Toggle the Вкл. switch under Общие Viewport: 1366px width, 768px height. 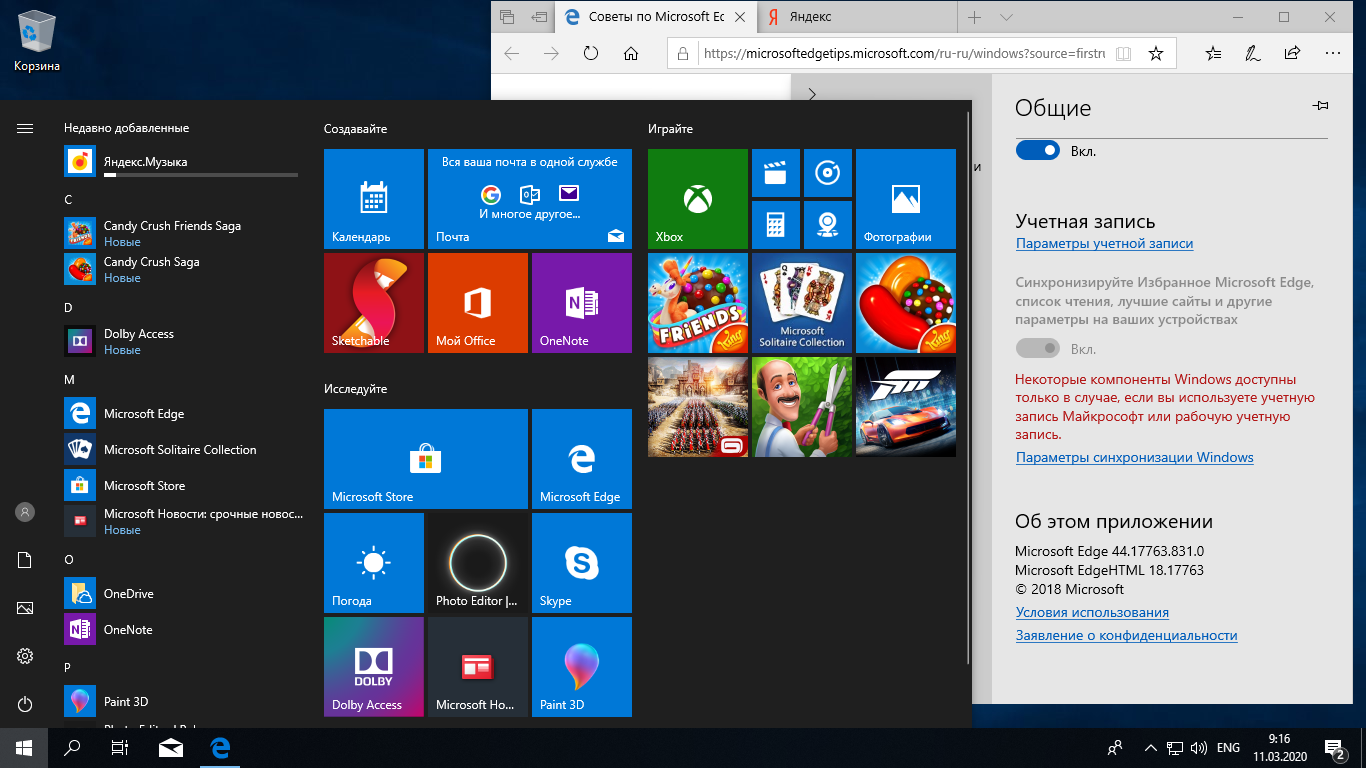(1037, 150)
